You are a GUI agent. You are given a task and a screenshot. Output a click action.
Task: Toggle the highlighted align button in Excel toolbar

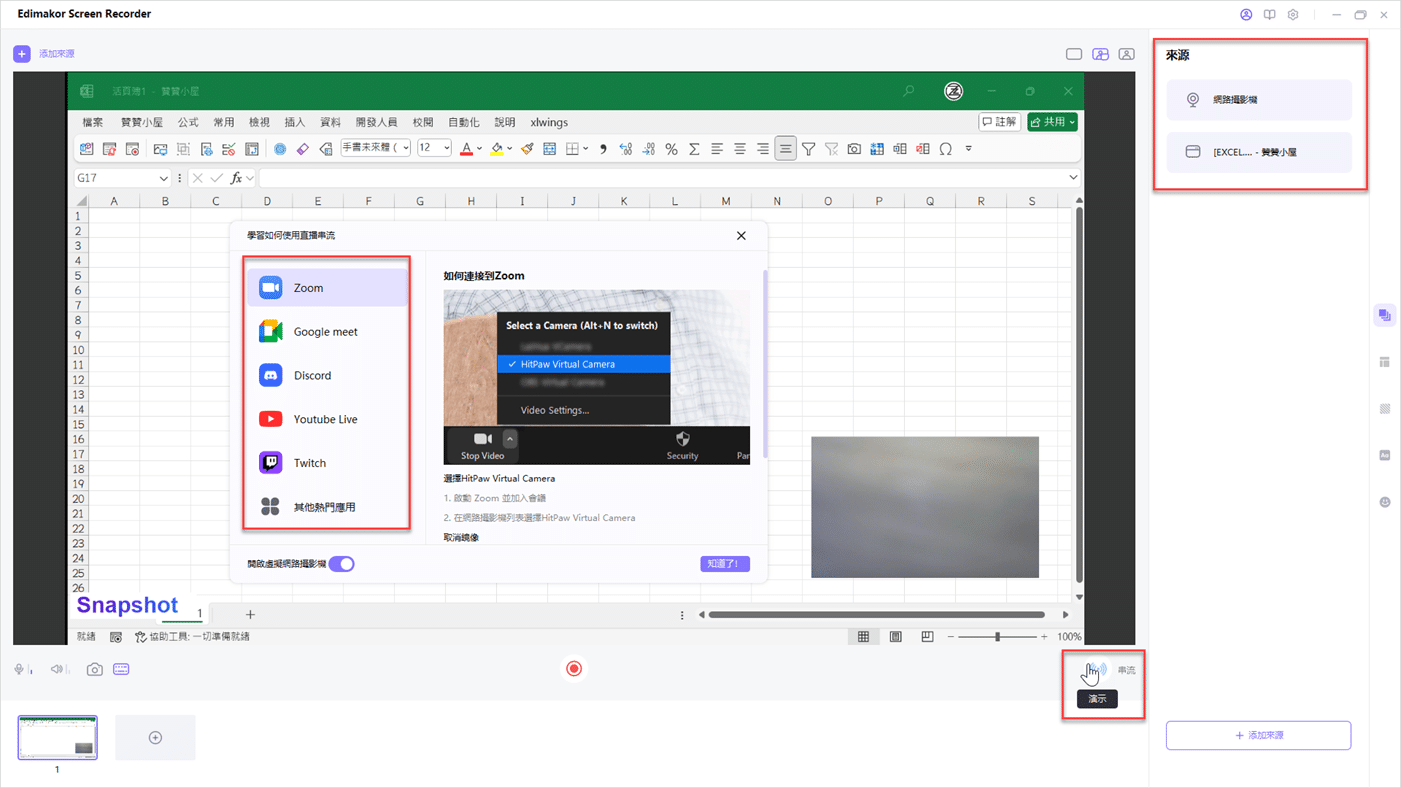tap(786, 149)
